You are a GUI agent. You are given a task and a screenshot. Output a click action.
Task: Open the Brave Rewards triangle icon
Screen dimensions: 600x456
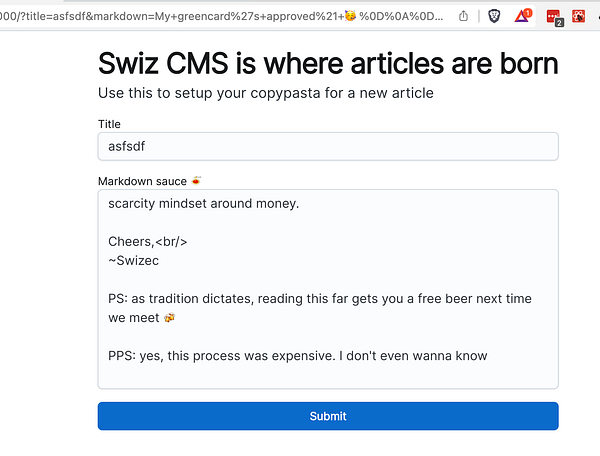(x=523, y=16)
